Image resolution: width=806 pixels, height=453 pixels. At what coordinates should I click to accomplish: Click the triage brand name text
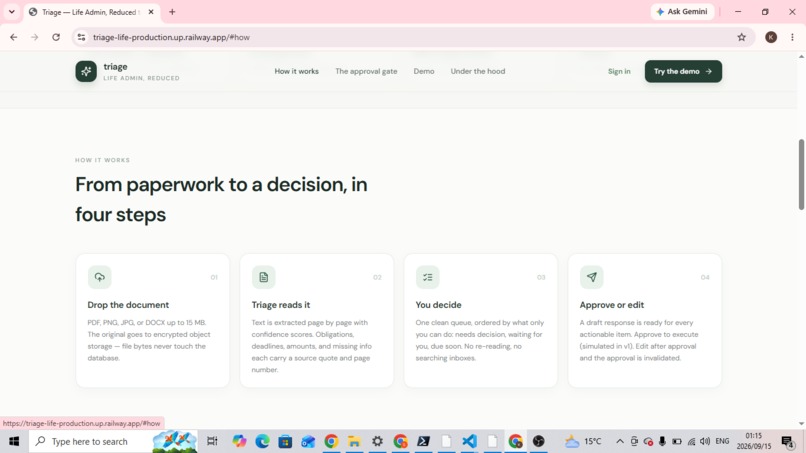[115, 66]
